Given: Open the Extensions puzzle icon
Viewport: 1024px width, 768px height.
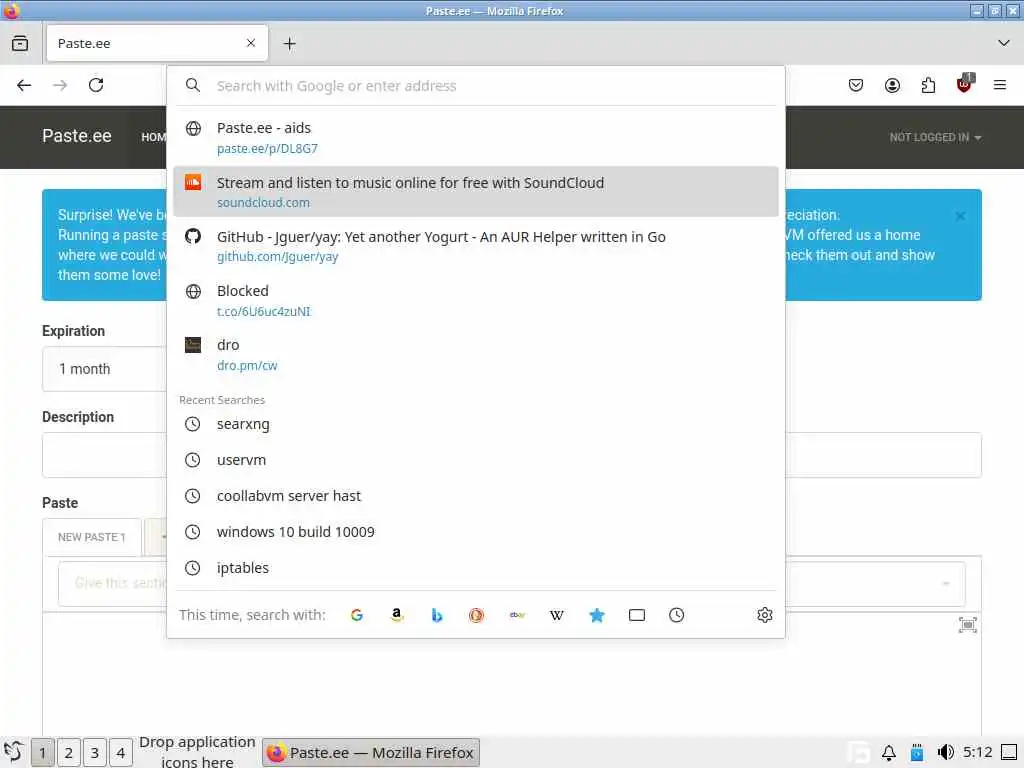Looking at the screenshot, I should (928, 85).
